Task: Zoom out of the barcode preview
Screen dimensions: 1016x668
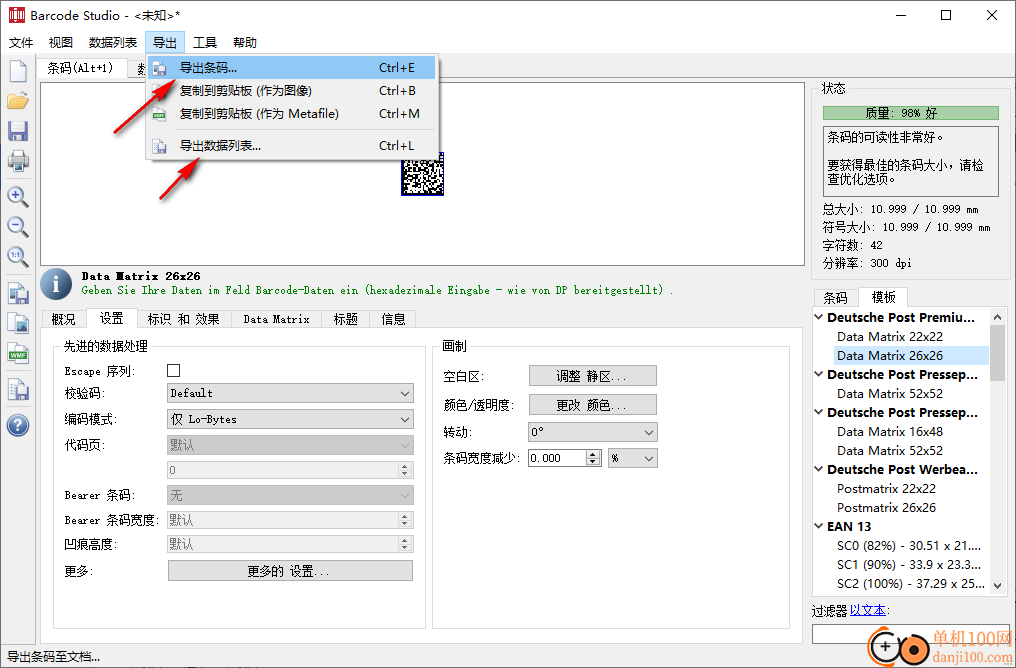Action: tap(18, 227)
